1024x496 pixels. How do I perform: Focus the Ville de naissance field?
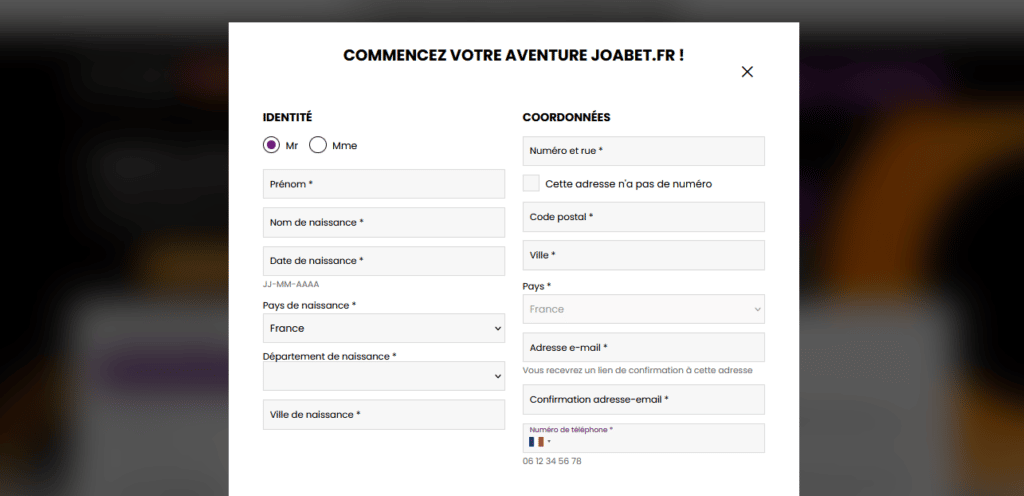tap(384, 415)
